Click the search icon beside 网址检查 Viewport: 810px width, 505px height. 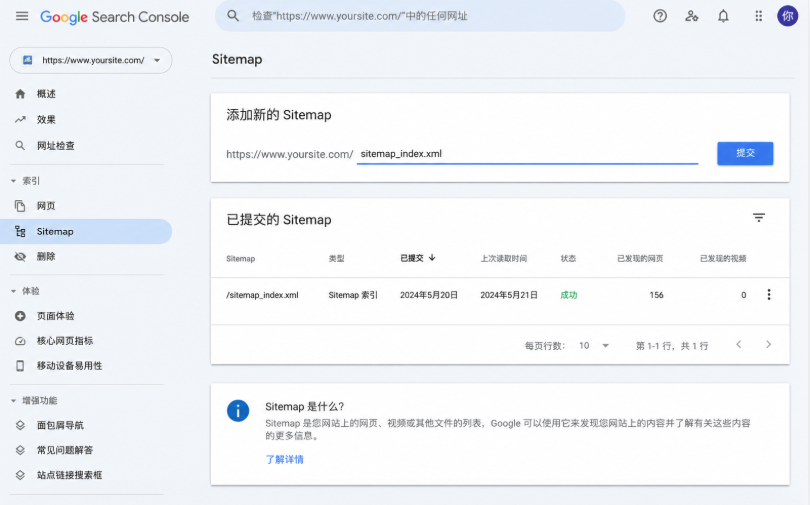(x=20, y=146)
